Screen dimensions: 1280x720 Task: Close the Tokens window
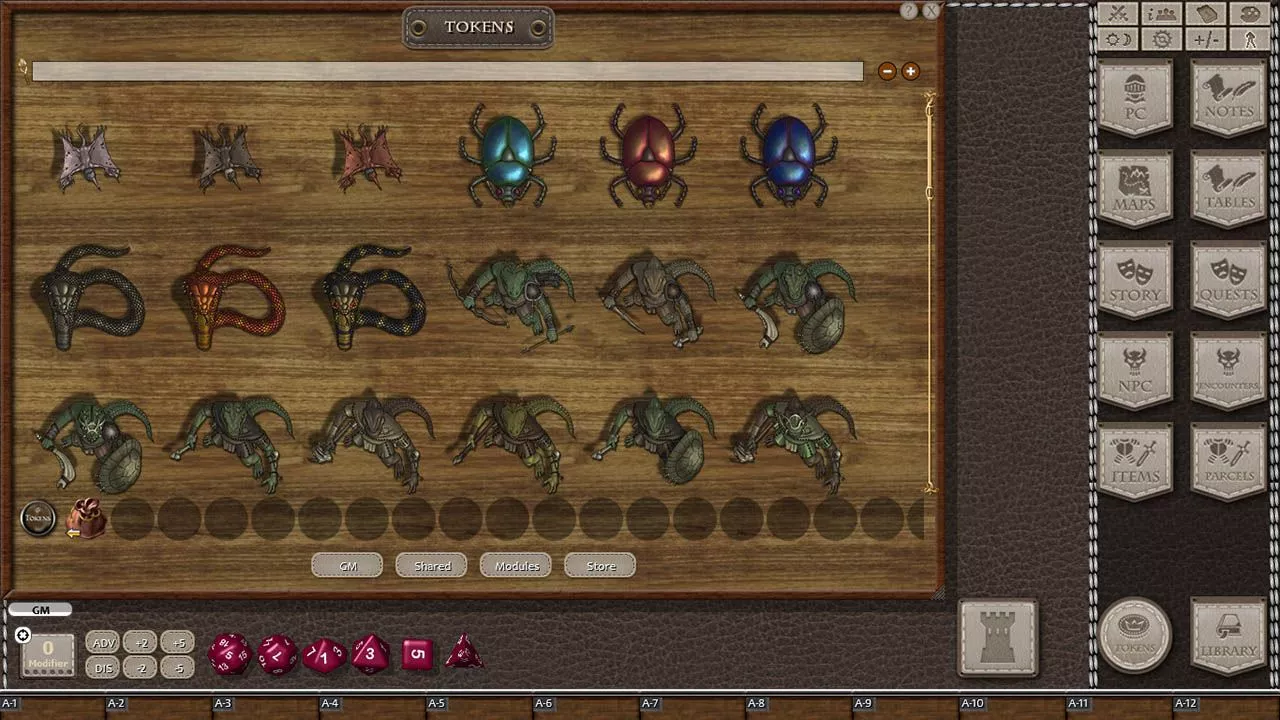[x=931, y=11]
